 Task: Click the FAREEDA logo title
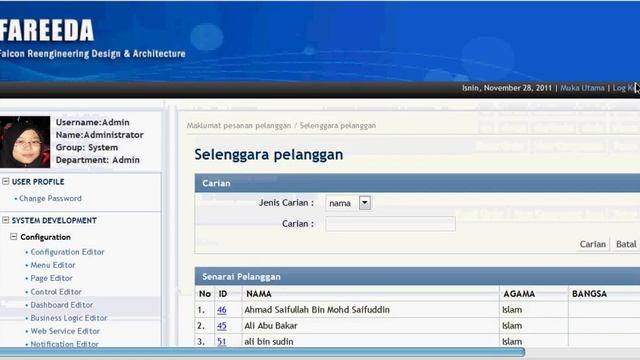[x=47, y=30]
